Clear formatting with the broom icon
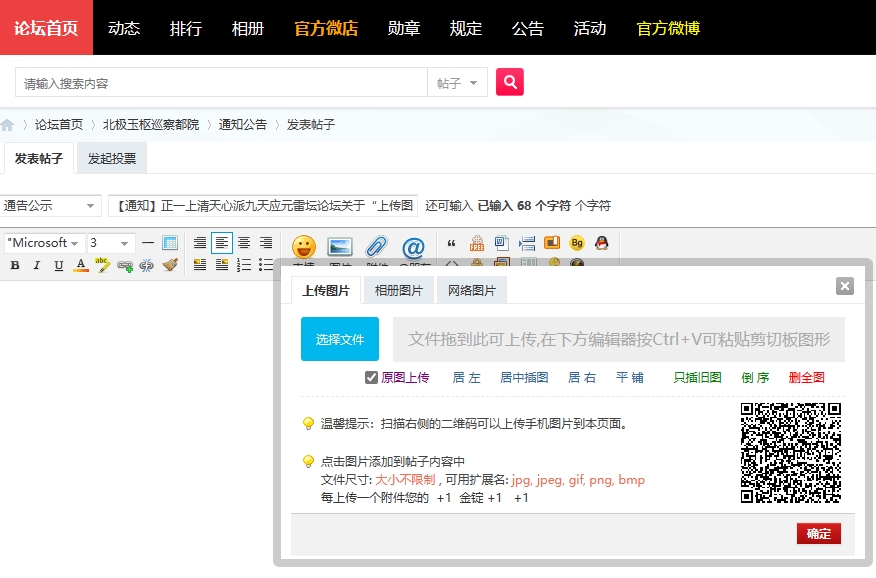Viewport: 876px width, 578px height. click(x=170, y=265)
